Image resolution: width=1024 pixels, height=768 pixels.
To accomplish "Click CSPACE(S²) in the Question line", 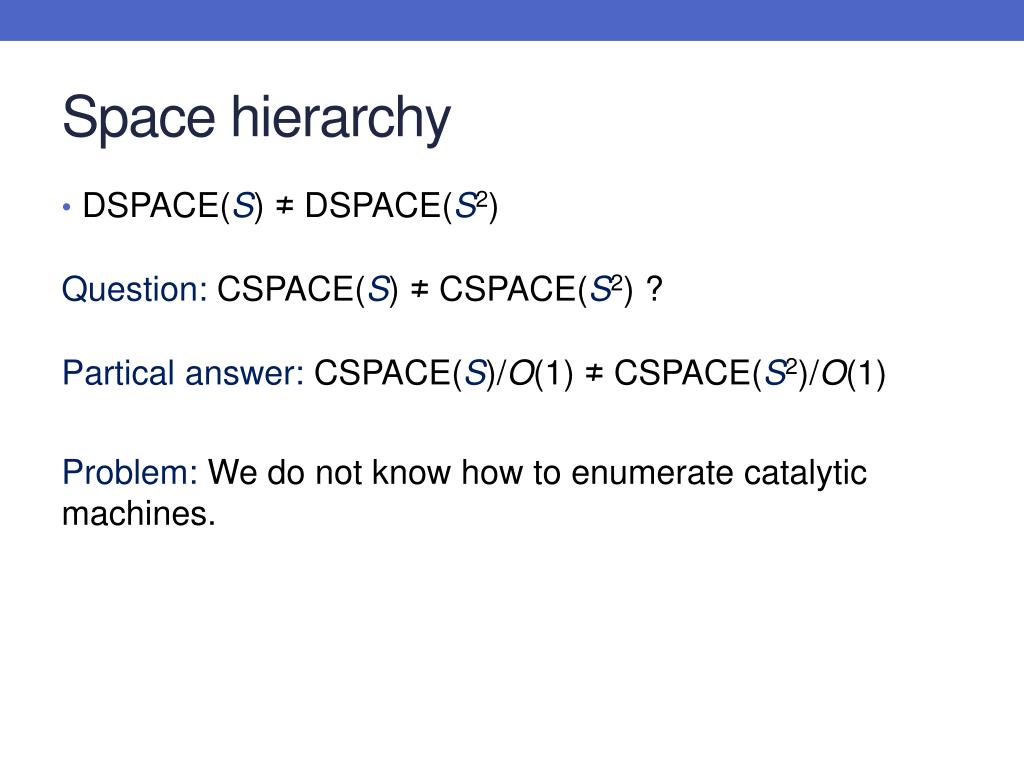I will tap(536, 289).
